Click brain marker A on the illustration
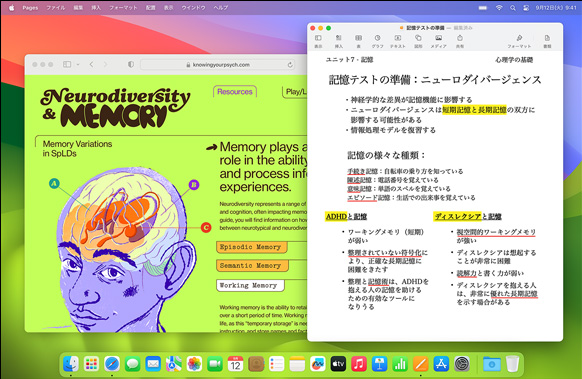This screenshot has height=379, width=582. tap(54, 183)
